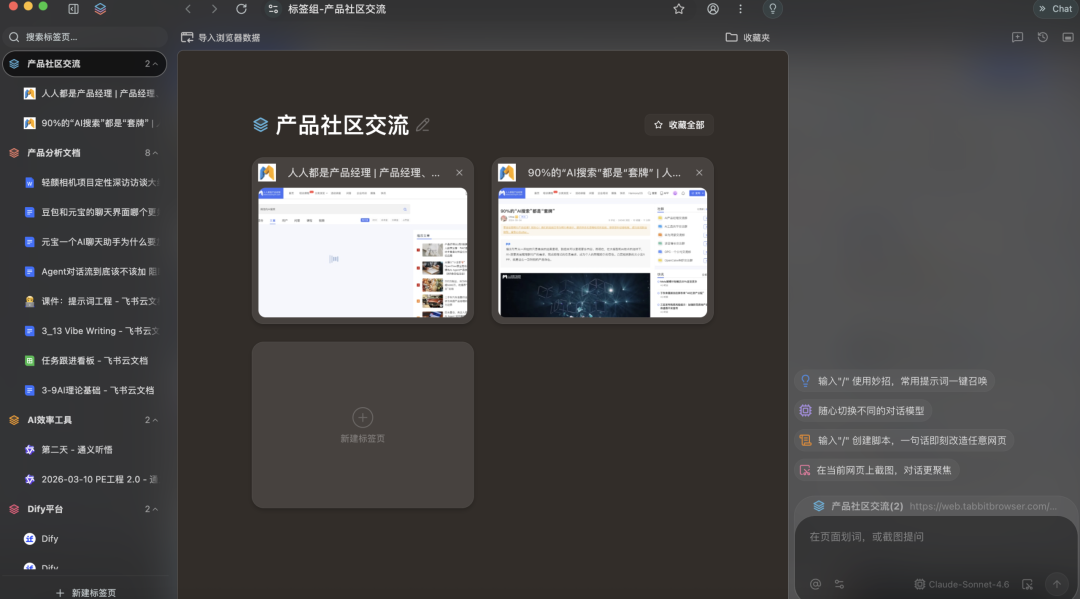
Task: Click the 收藏全部 button
Action: [x=679, y=125]
